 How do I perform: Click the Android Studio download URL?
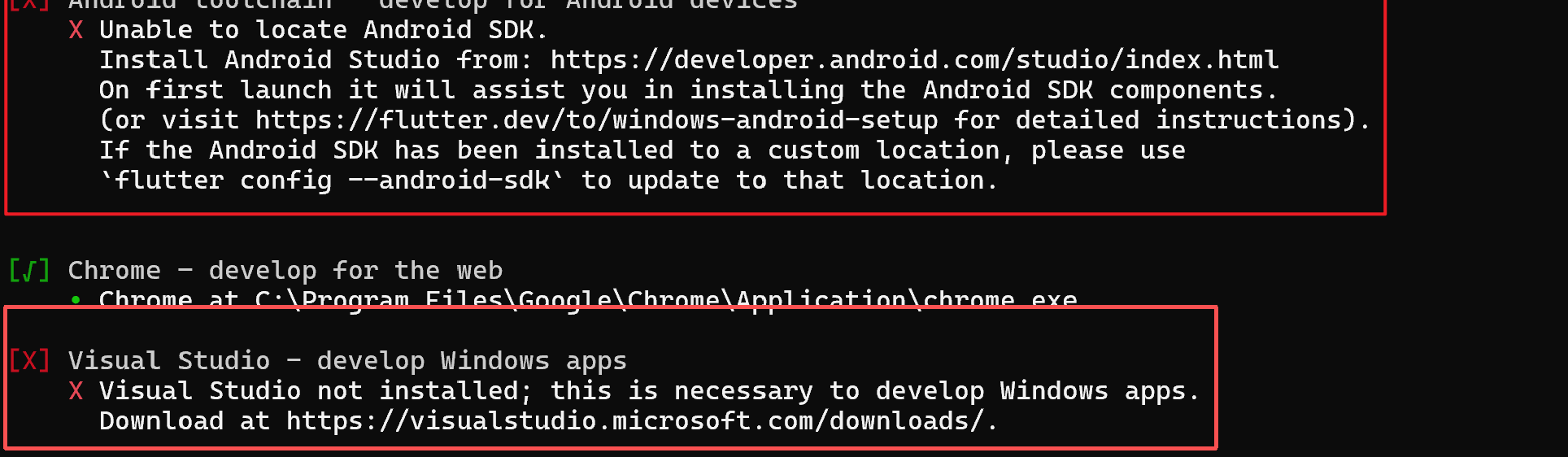[914, 60]
